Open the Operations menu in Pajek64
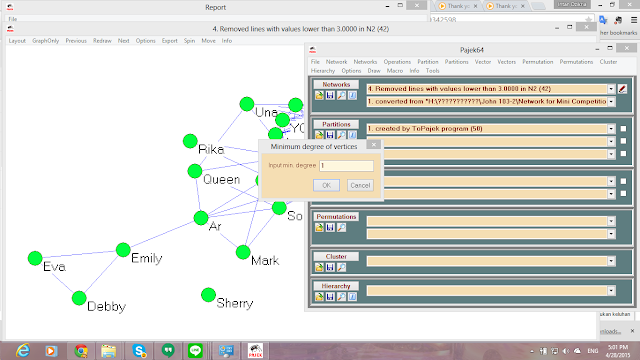This screenshot has width=640, height=360. [x=397, y=62]
